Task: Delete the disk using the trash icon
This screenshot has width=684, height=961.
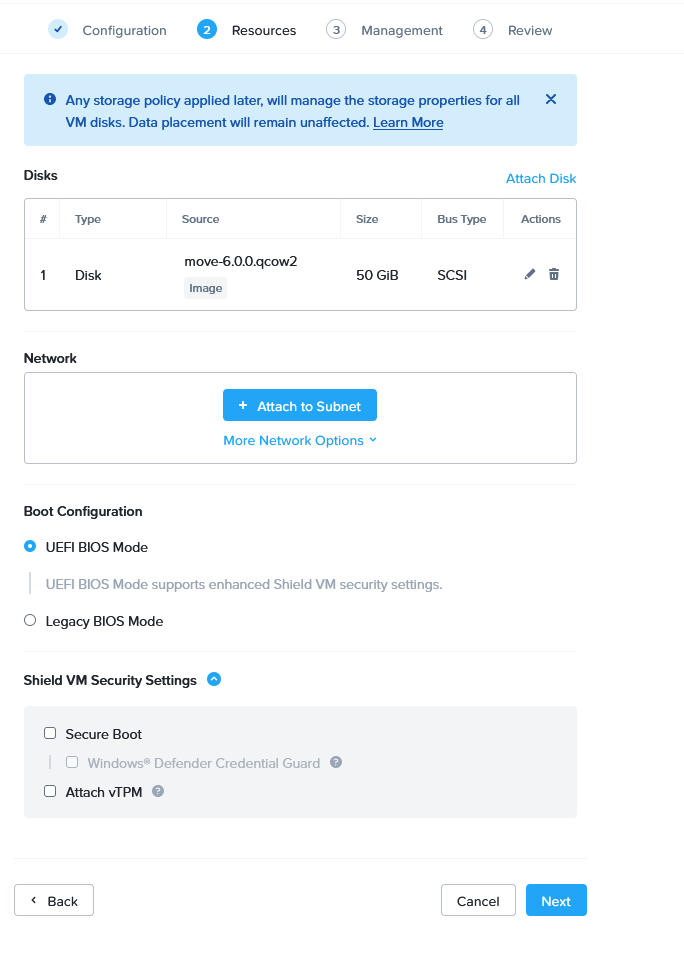Action: click(554, 274)
